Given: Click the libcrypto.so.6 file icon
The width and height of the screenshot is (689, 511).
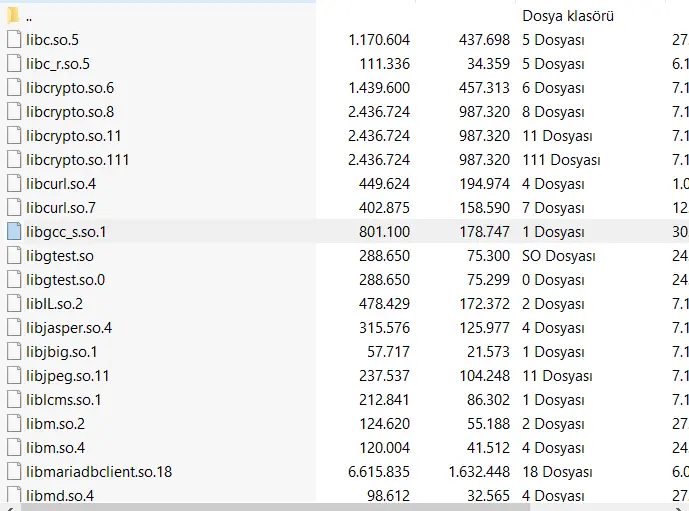Looking at the screenshot, I should 14,87.
